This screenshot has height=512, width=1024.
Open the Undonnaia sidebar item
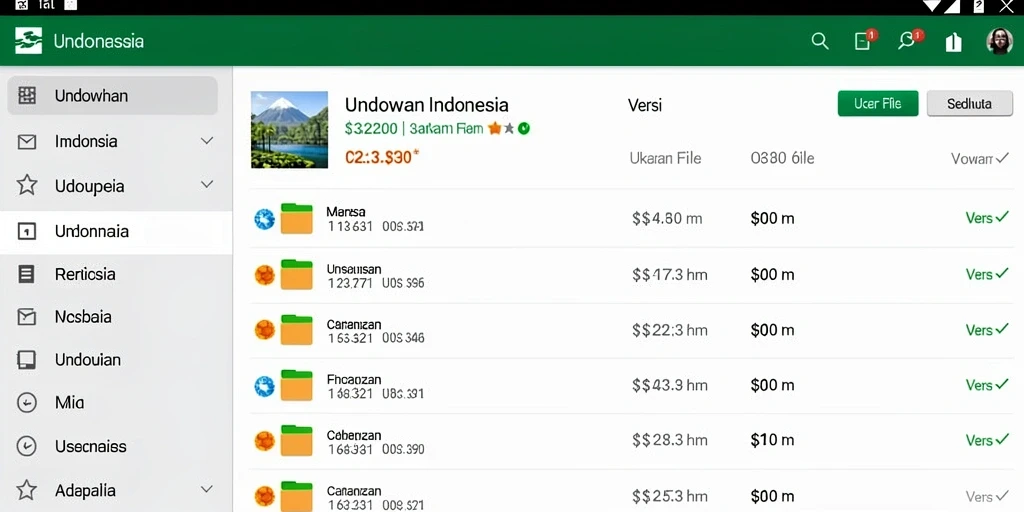pos(116,231)
